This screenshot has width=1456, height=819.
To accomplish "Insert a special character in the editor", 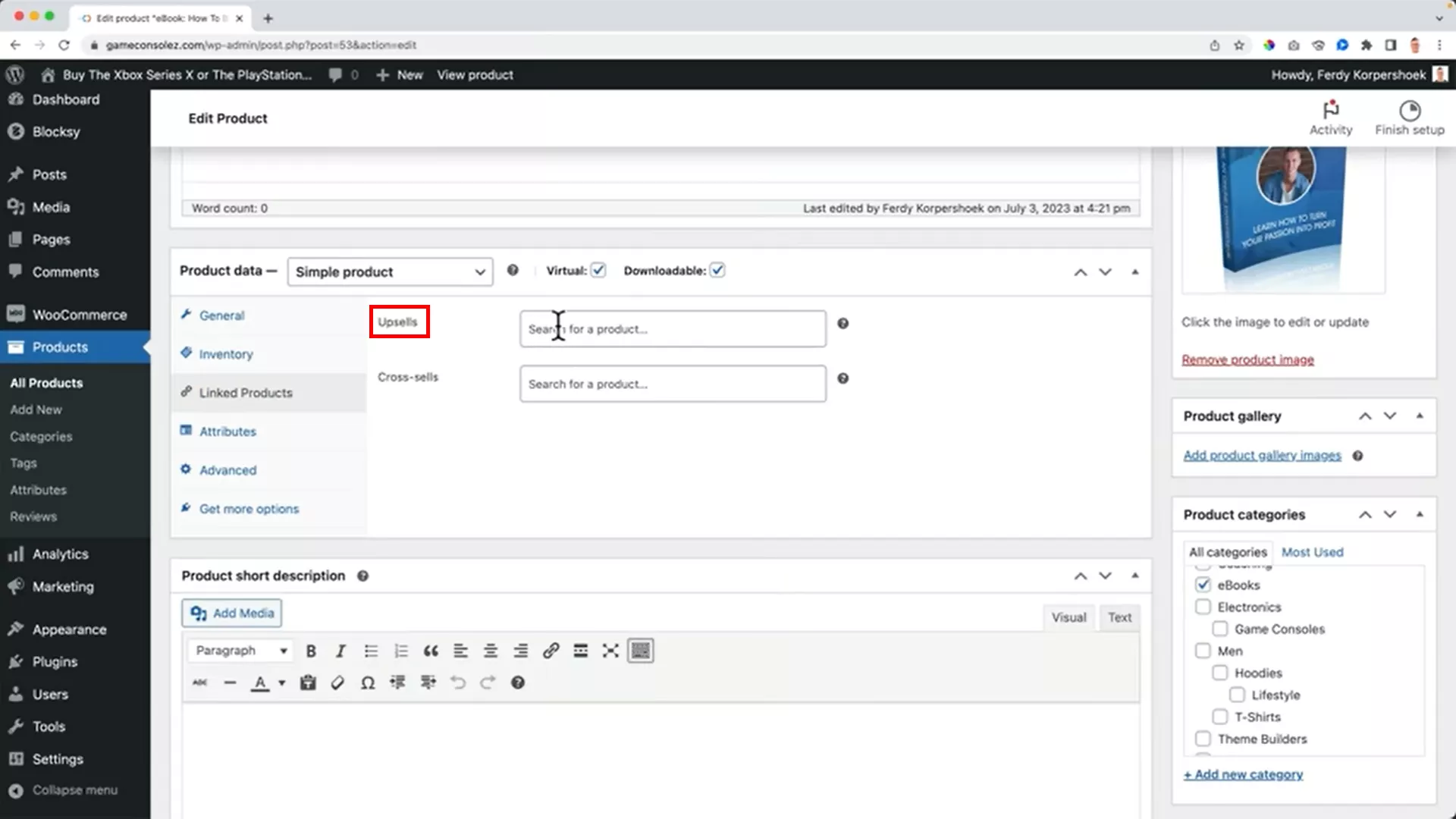I will coord(367,682).
